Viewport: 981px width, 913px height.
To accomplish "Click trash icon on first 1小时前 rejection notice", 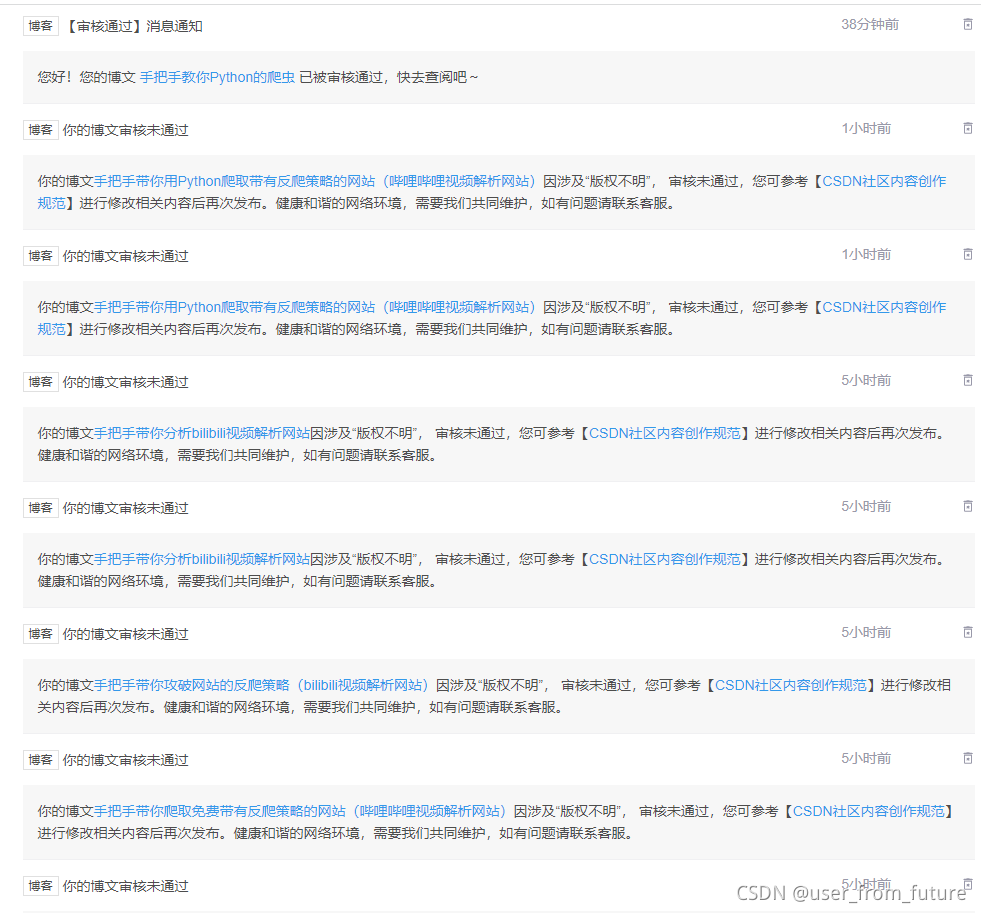I will pos(967,128).
